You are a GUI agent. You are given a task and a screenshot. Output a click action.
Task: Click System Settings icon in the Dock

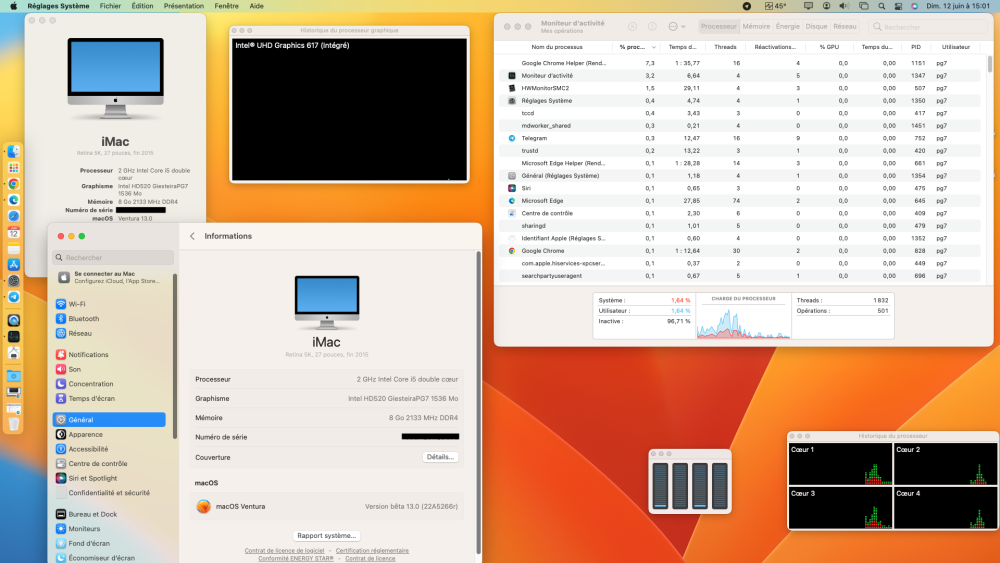click(x=13, y=281)
